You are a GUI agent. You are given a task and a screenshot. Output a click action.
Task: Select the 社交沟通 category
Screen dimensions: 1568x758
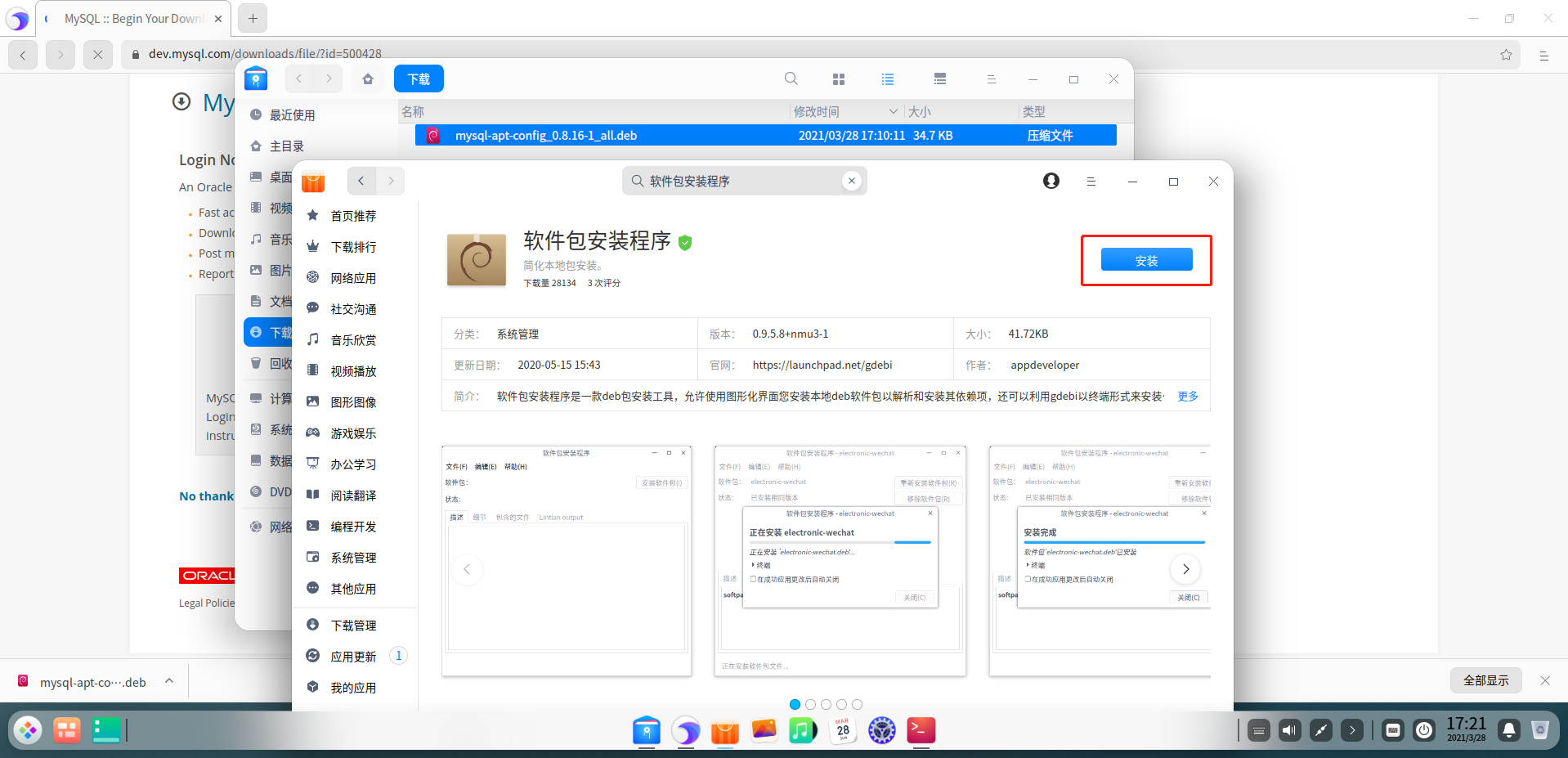click(353, 309)
